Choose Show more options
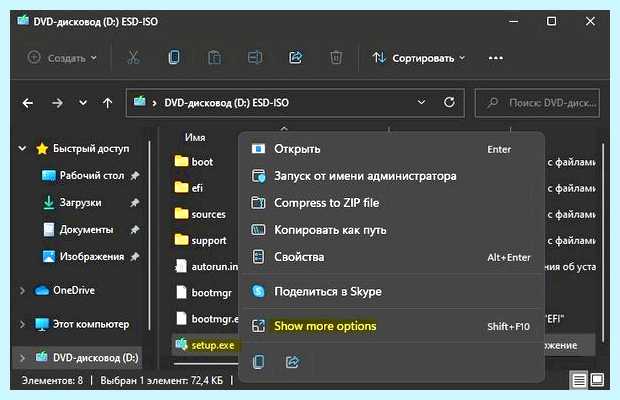This screenshot has height=400, width=620. tap(391, 326)
